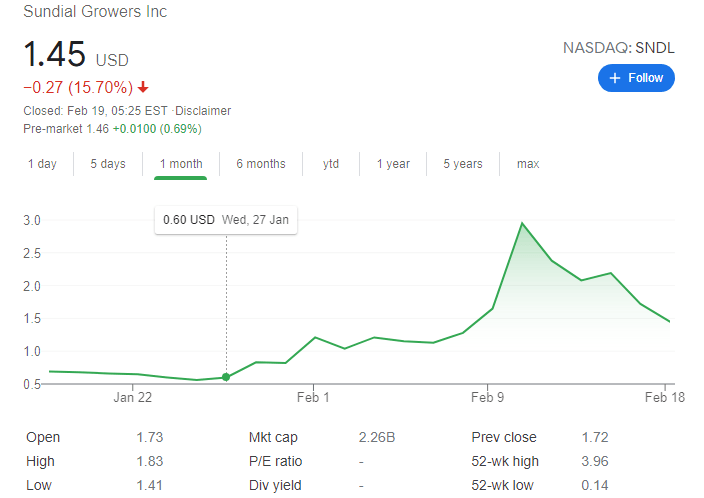Click the 1.45 price value
Screen dimensions: 704x498
(x=54, y=54)
